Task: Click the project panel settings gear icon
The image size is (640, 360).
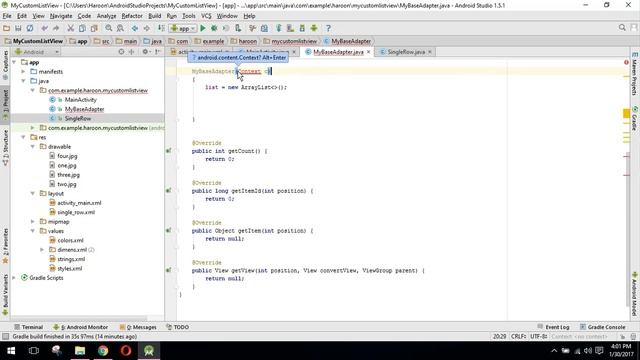Action: [145, 52]
